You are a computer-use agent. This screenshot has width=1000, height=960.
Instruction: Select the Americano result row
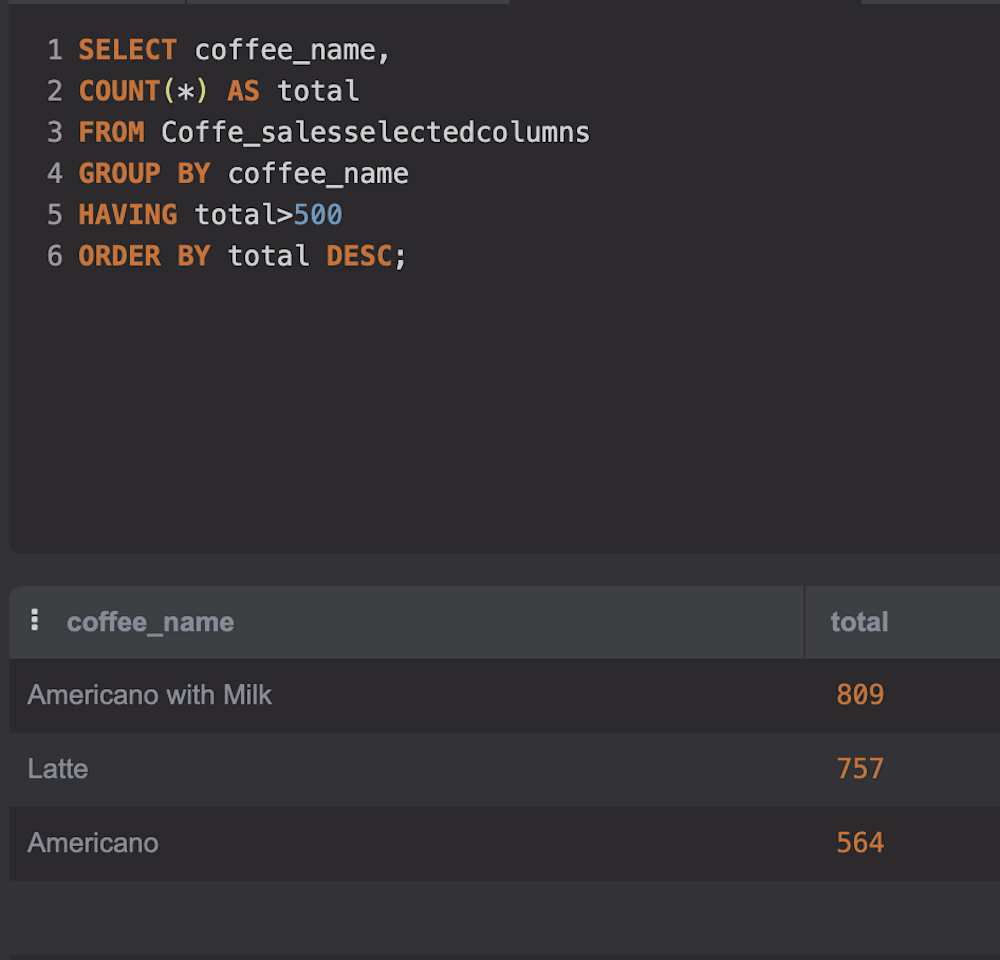click(x=504, y=843)
